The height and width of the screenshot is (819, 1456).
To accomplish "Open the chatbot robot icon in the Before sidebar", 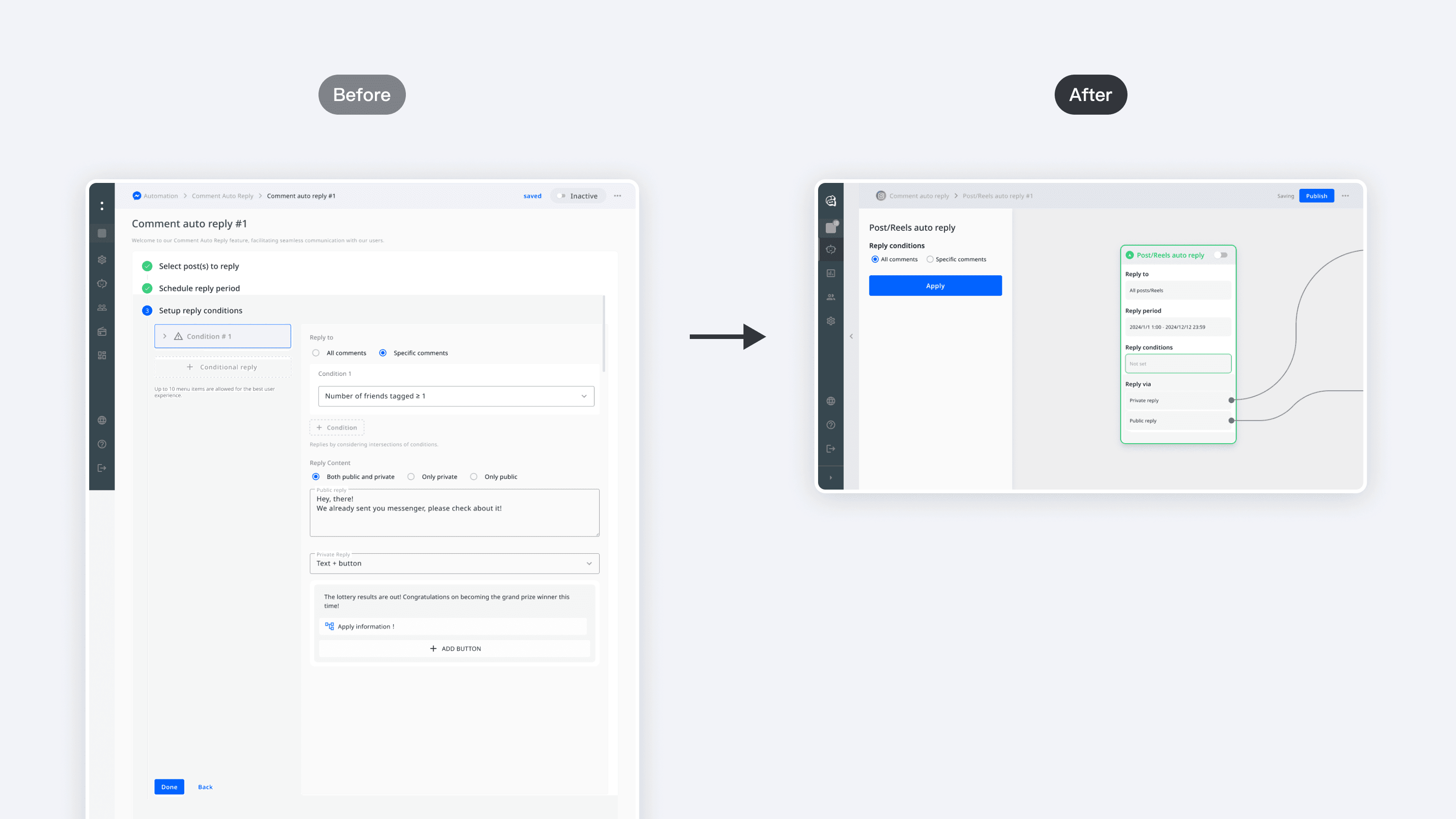I will [x=102, y=284].
